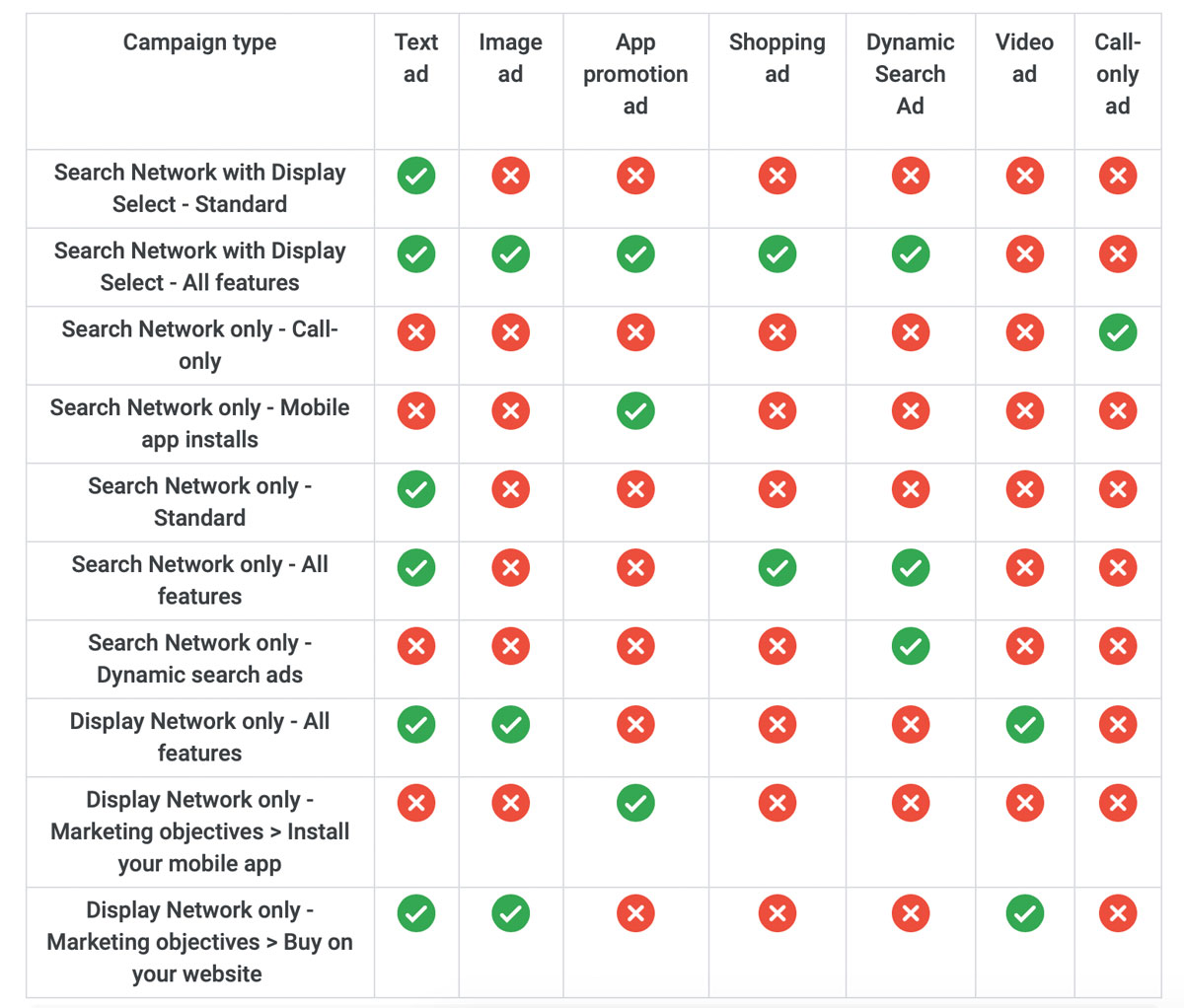Click red X for Call-only ad in Dynamic search ads row
1184x1008 pixels.
(x=1118, y=646)
